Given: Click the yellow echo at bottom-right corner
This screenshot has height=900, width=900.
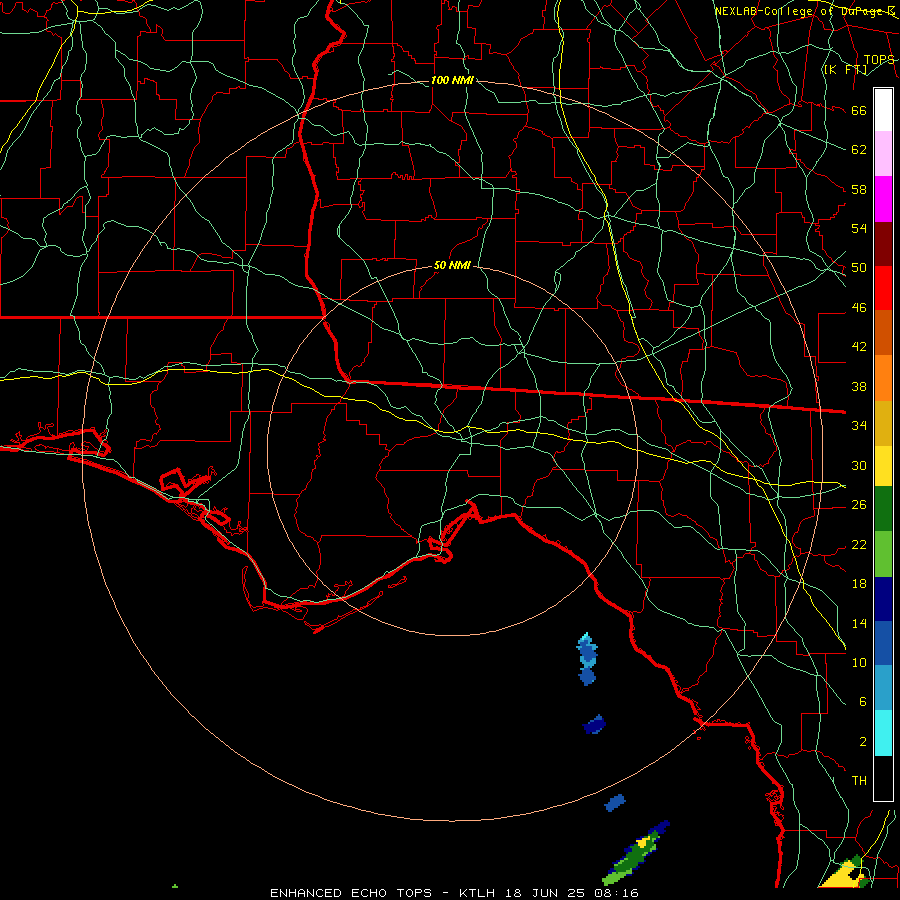Looking at the screenshot, I should pos(844,874).
